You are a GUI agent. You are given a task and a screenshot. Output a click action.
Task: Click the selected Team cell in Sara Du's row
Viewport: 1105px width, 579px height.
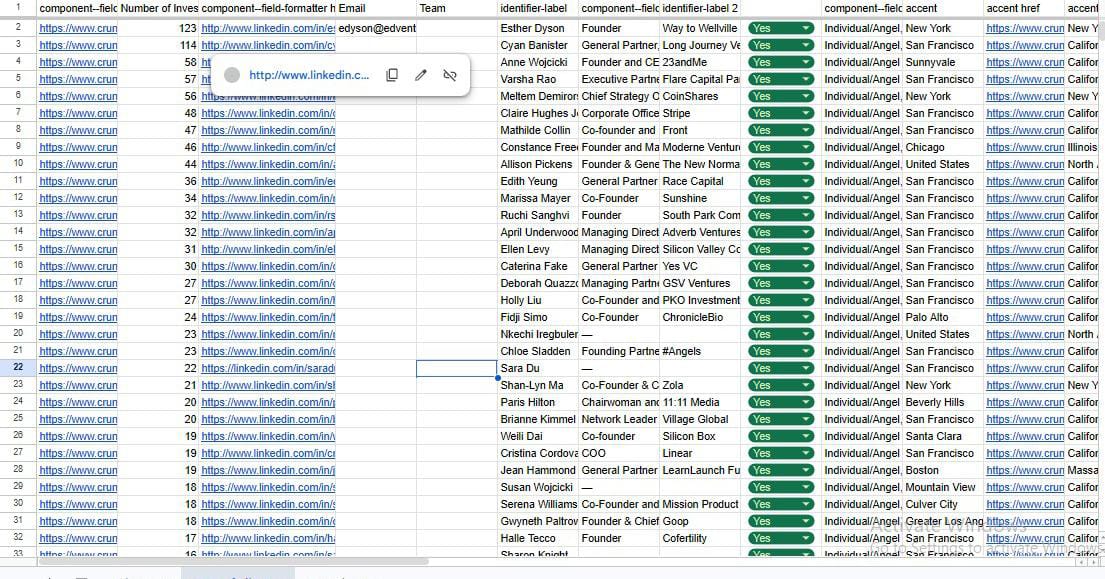pos(457,368)
